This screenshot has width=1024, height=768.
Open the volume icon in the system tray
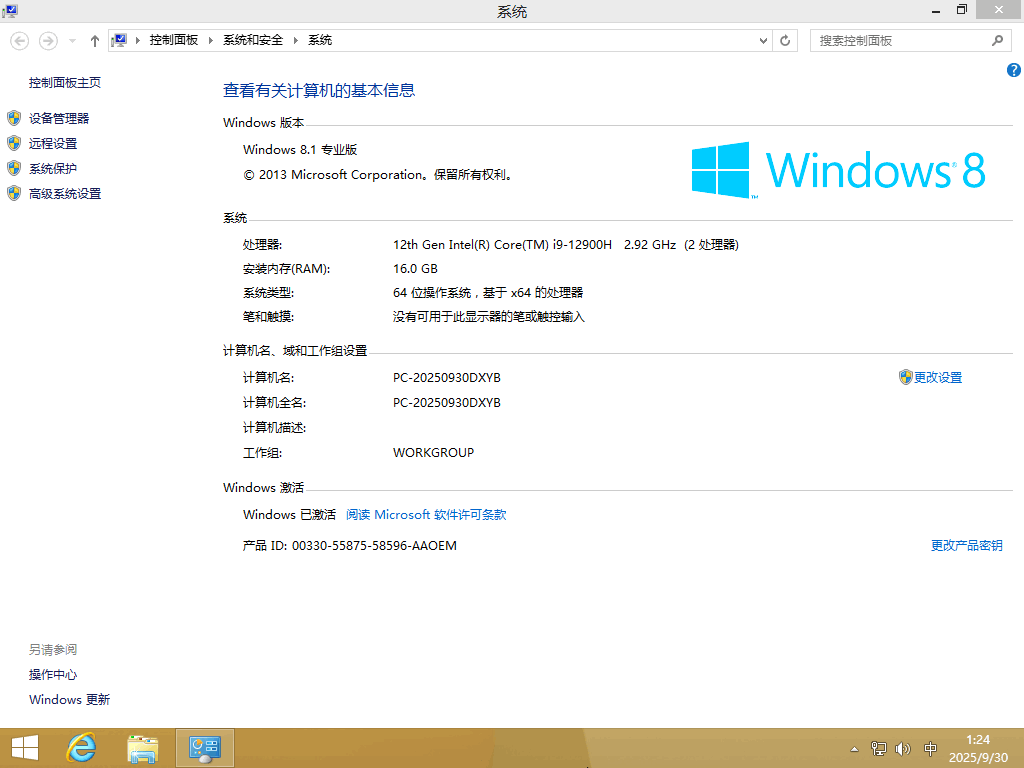(902, 748)
